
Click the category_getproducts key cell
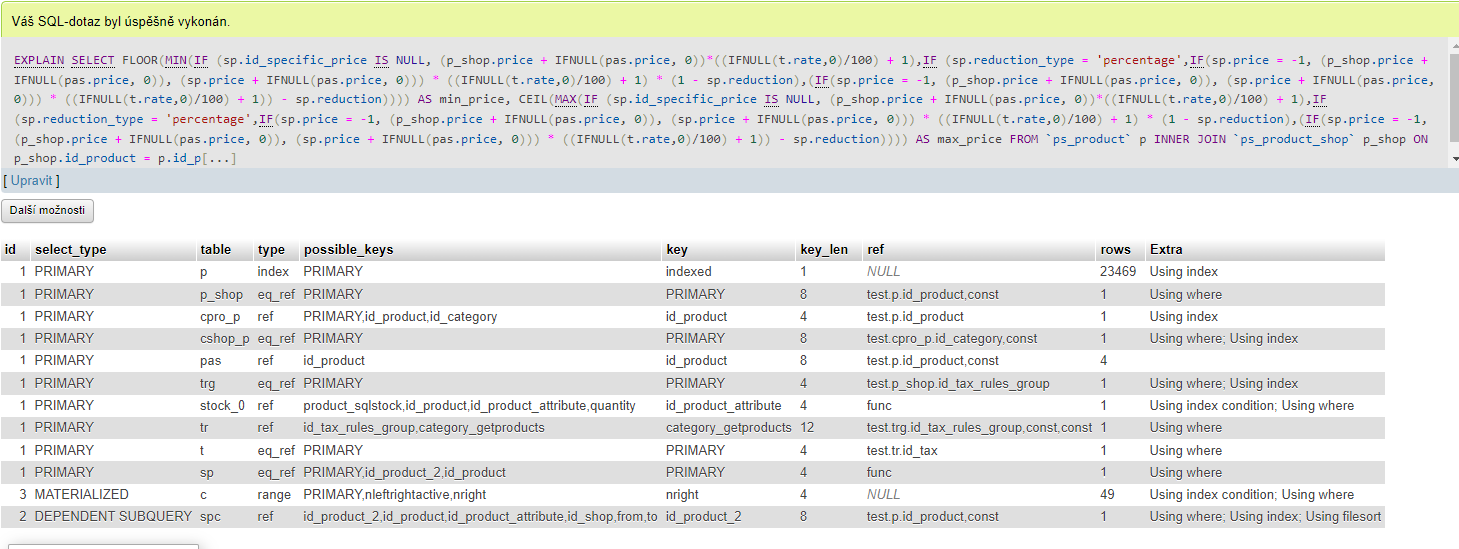728,428
